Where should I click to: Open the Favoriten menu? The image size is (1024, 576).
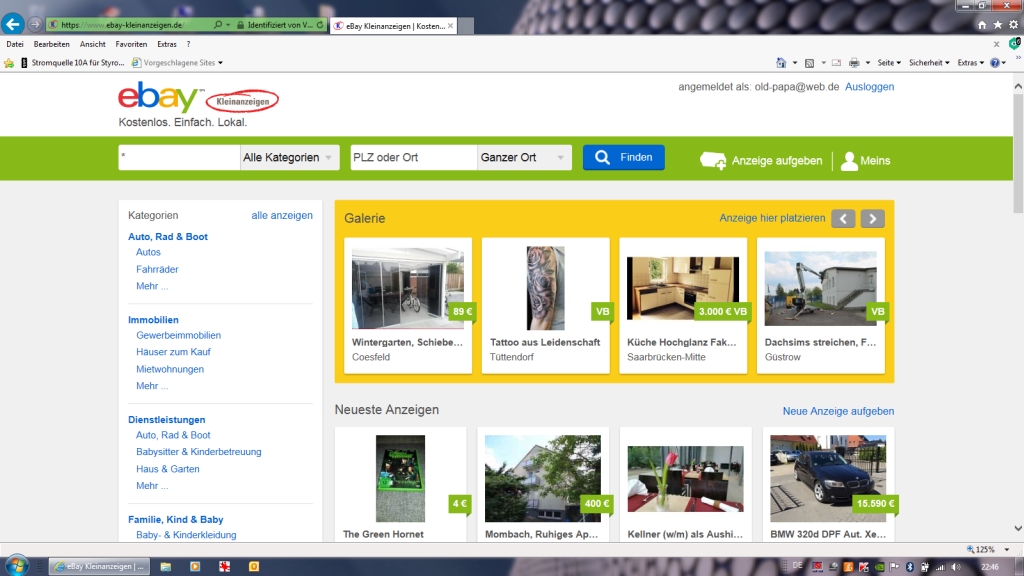(131, 44)
